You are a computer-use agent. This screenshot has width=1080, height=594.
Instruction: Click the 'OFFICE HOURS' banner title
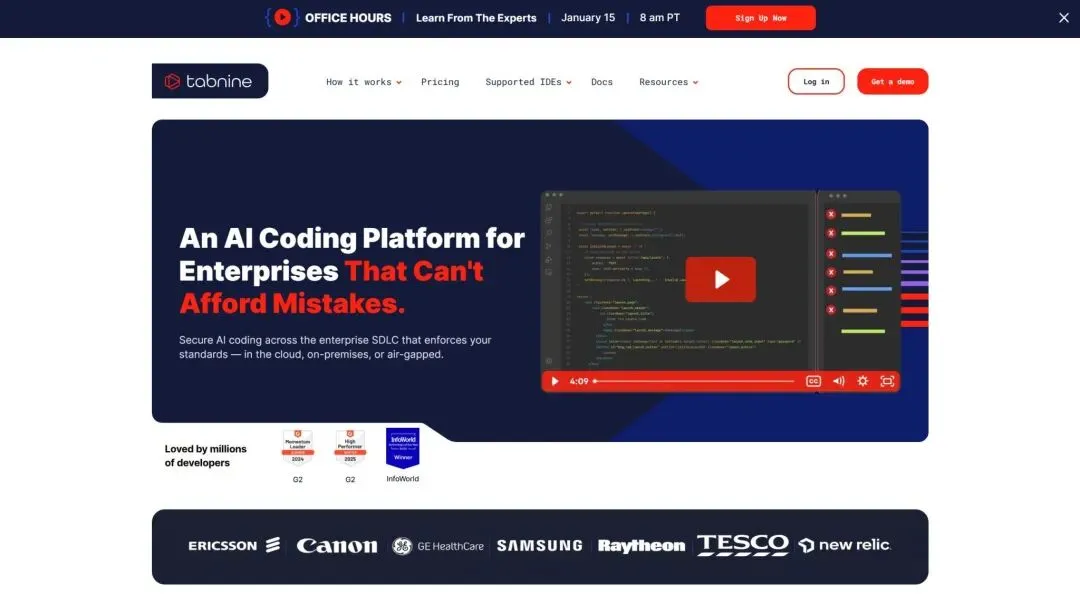(x=348, y=18)
